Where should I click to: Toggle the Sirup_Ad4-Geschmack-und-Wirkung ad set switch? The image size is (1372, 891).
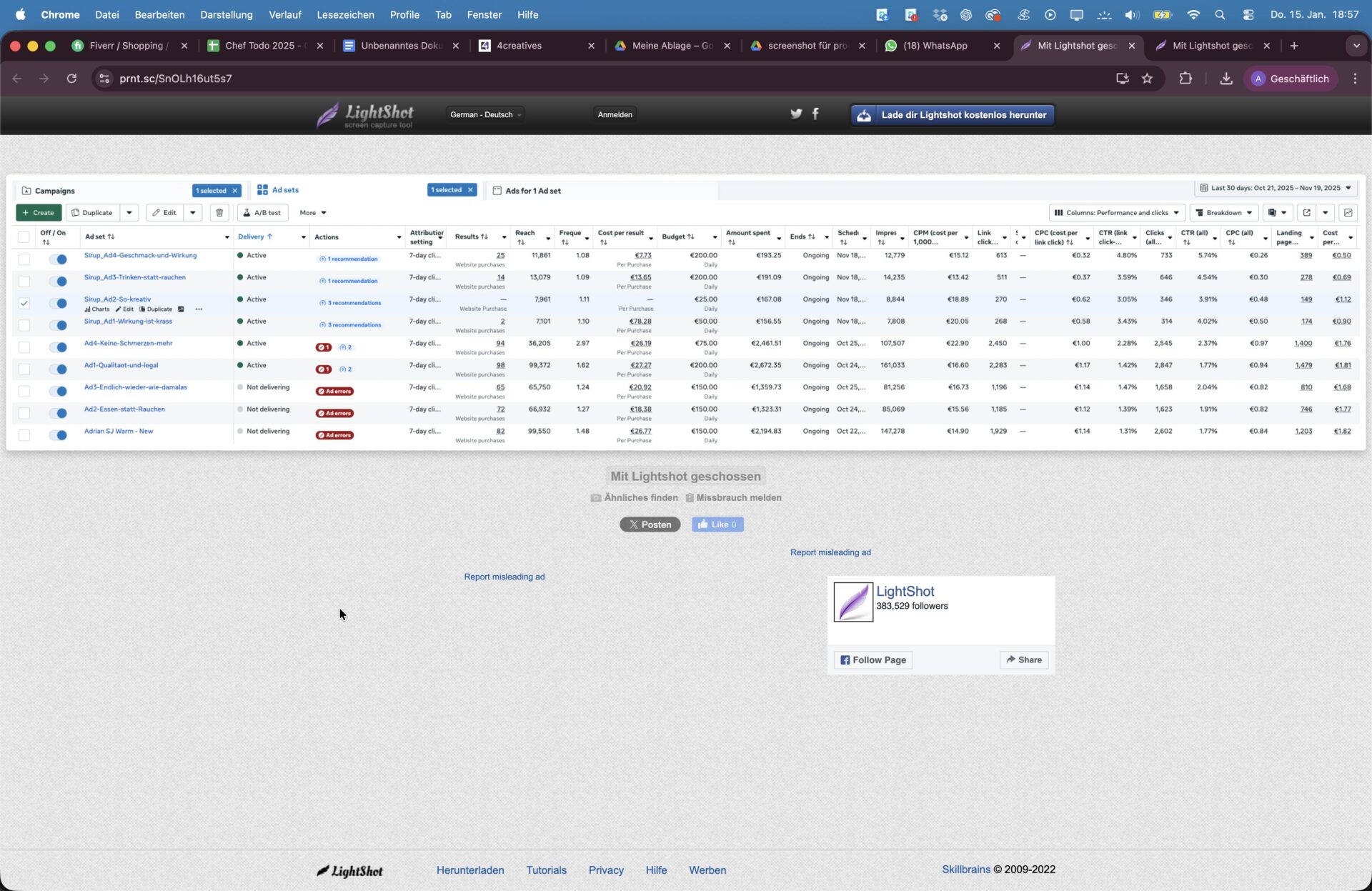(x=58, y=259)
